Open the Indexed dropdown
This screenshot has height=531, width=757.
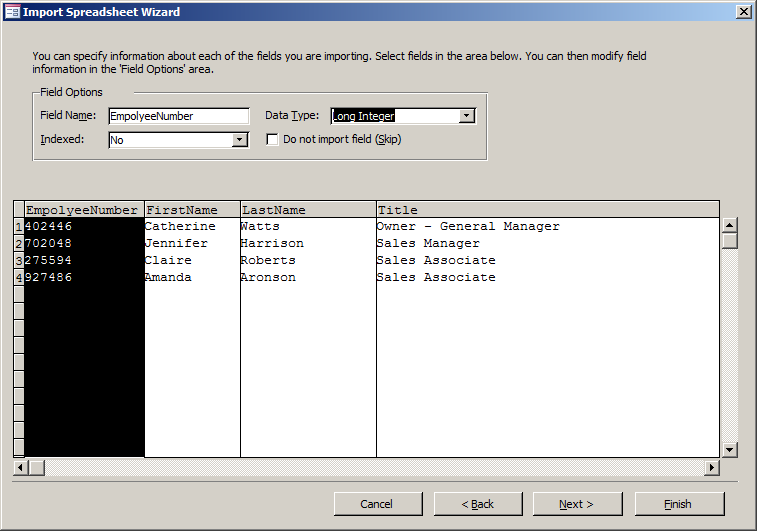239,140
